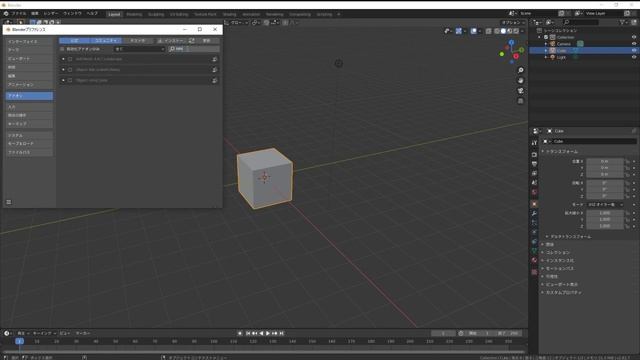640x360 pixels.
Task: Open the Window menu
Action: tap(72, 13)
